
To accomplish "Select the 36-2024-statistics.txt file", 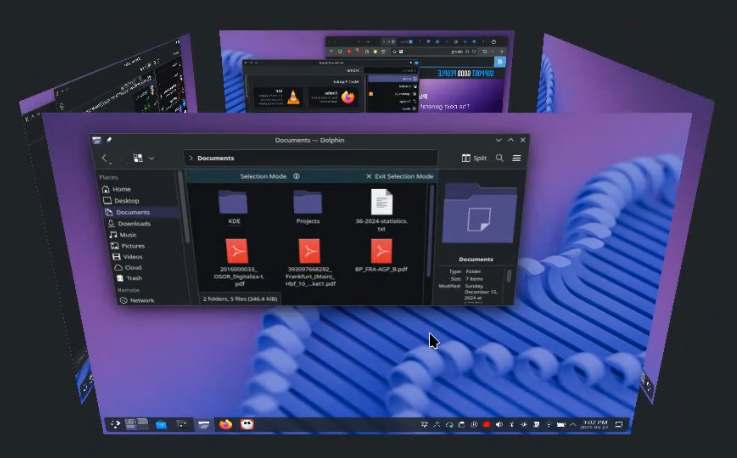I will 381,207.
